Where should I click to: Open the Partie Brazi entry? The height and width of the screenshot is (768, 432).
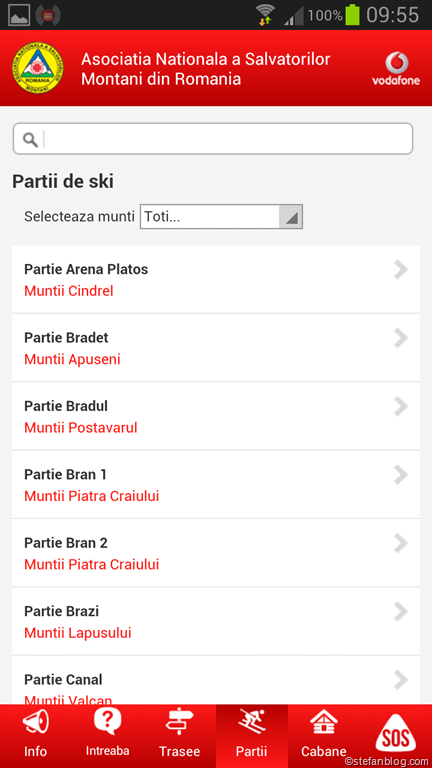[x=216, y=622]
